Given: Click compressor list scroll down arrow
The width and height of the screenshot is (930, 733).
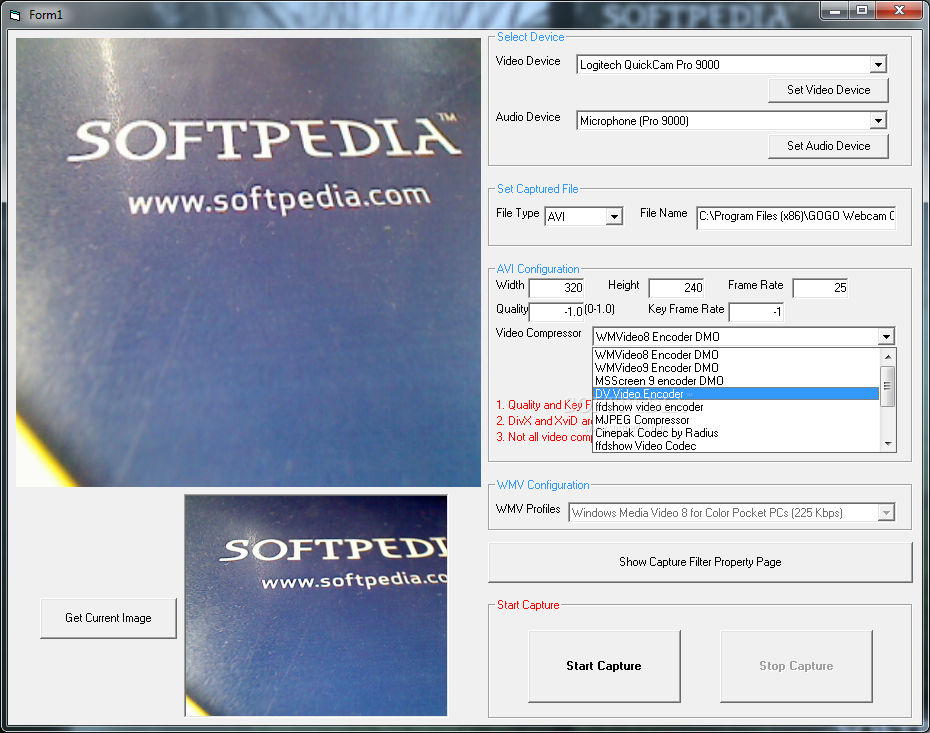Looking at the screenshot, I should click(888, 444).
